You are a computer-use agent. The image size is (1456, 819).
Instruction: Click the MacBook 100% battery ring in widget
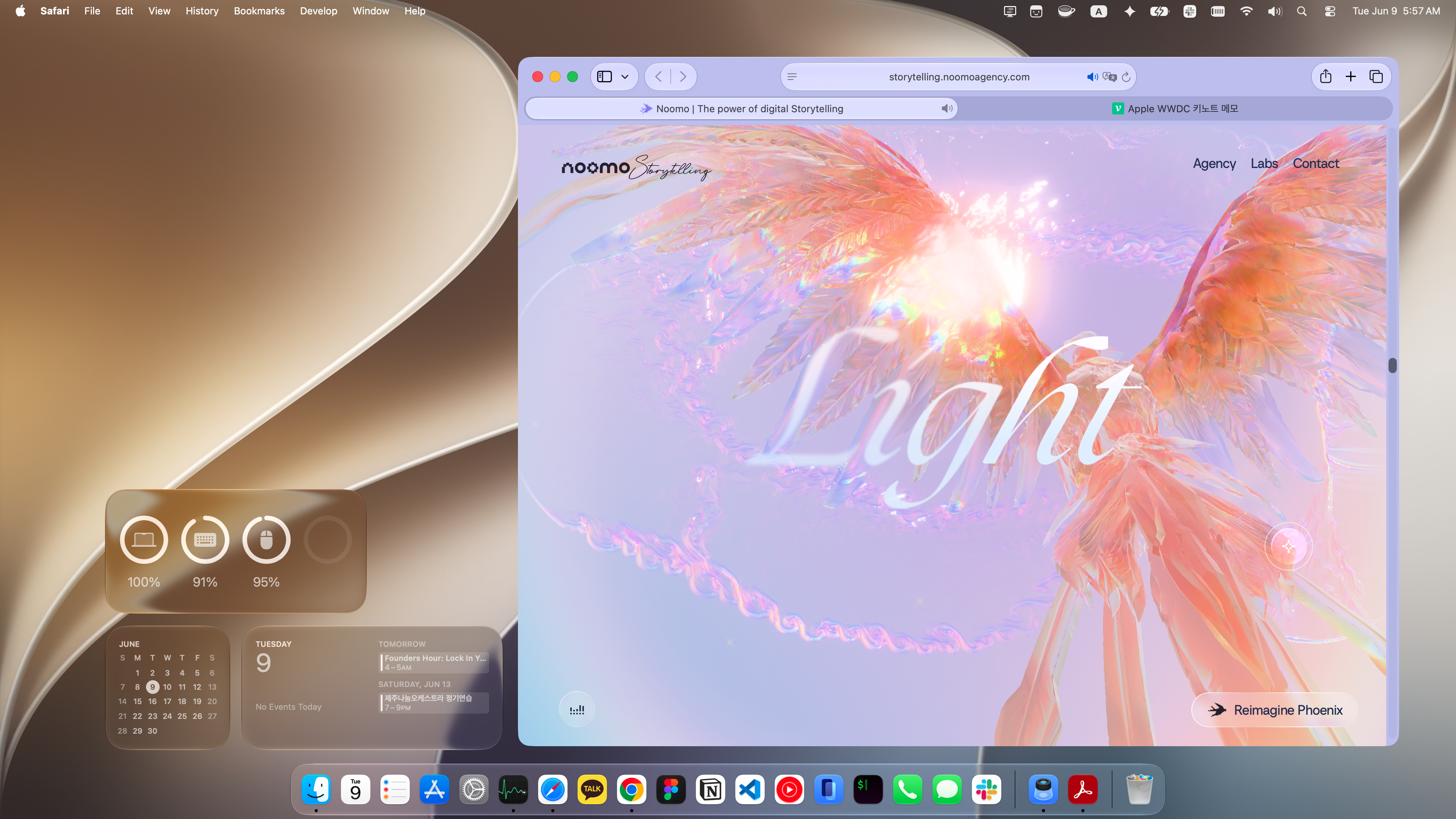[144, 539]
